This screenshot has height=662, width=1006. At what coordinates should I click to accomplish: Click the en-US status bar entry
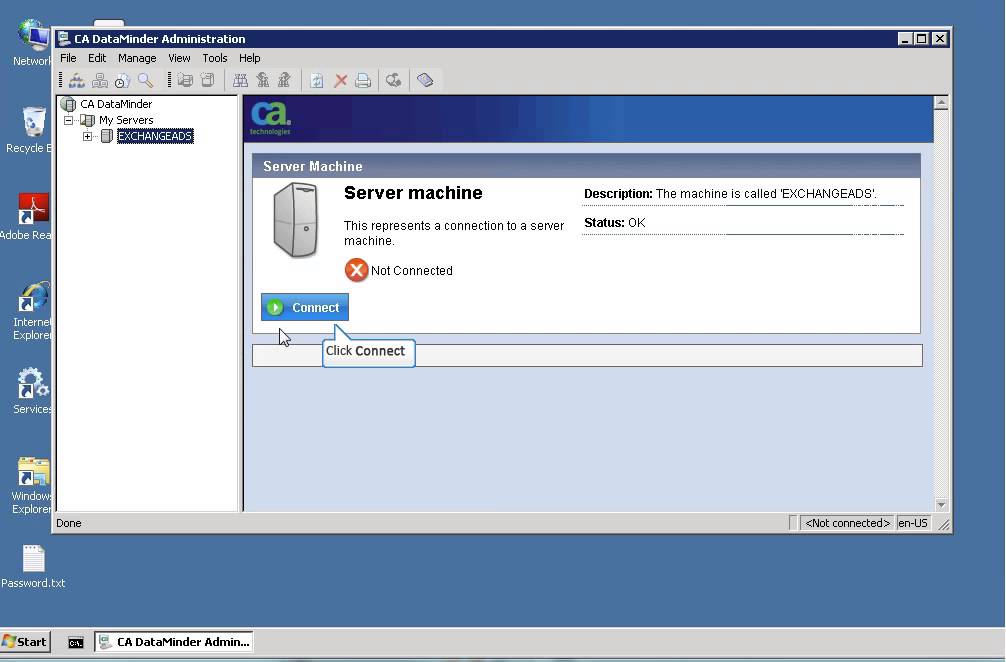pos(913,523)
